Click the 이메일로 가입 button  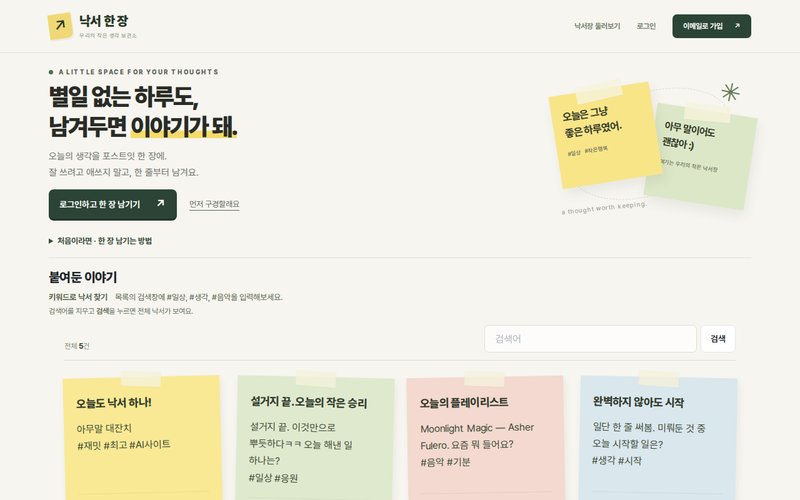click(x=711, y=26)
